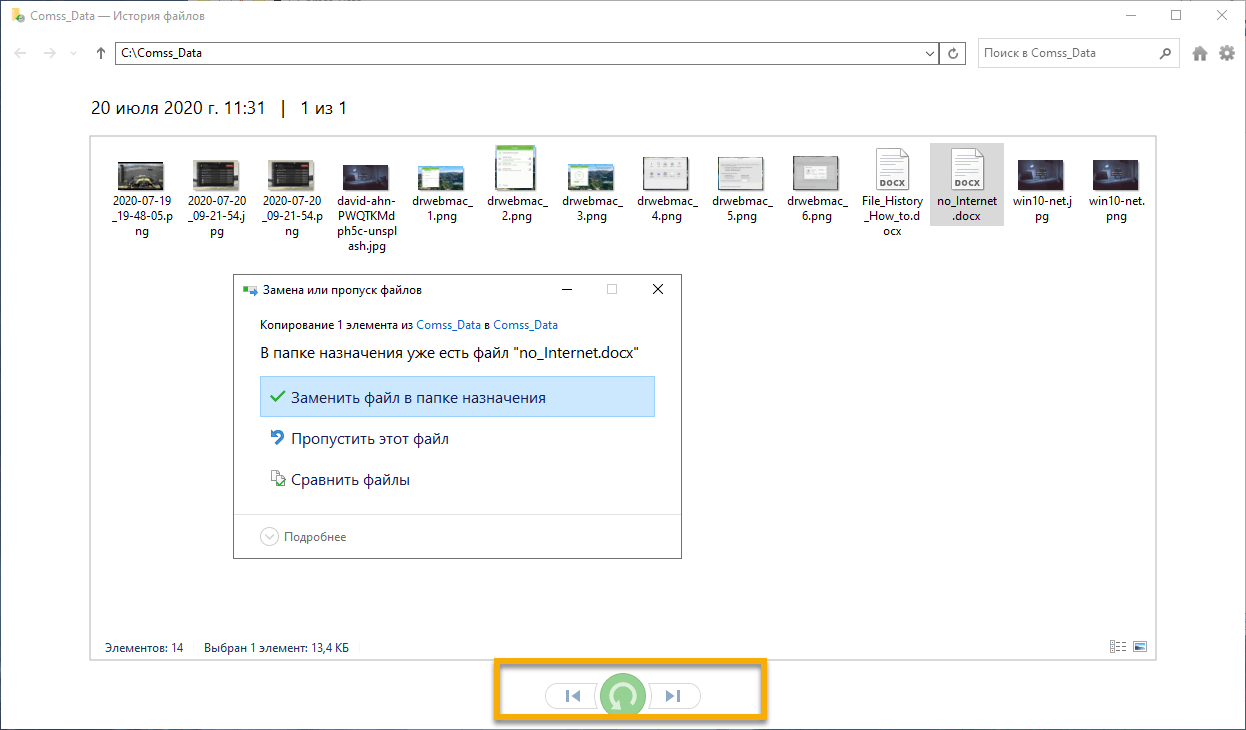The image size is (1246, 730).
Task: Select file drwebmac_4.png
Action: click(x=667, y=186)
